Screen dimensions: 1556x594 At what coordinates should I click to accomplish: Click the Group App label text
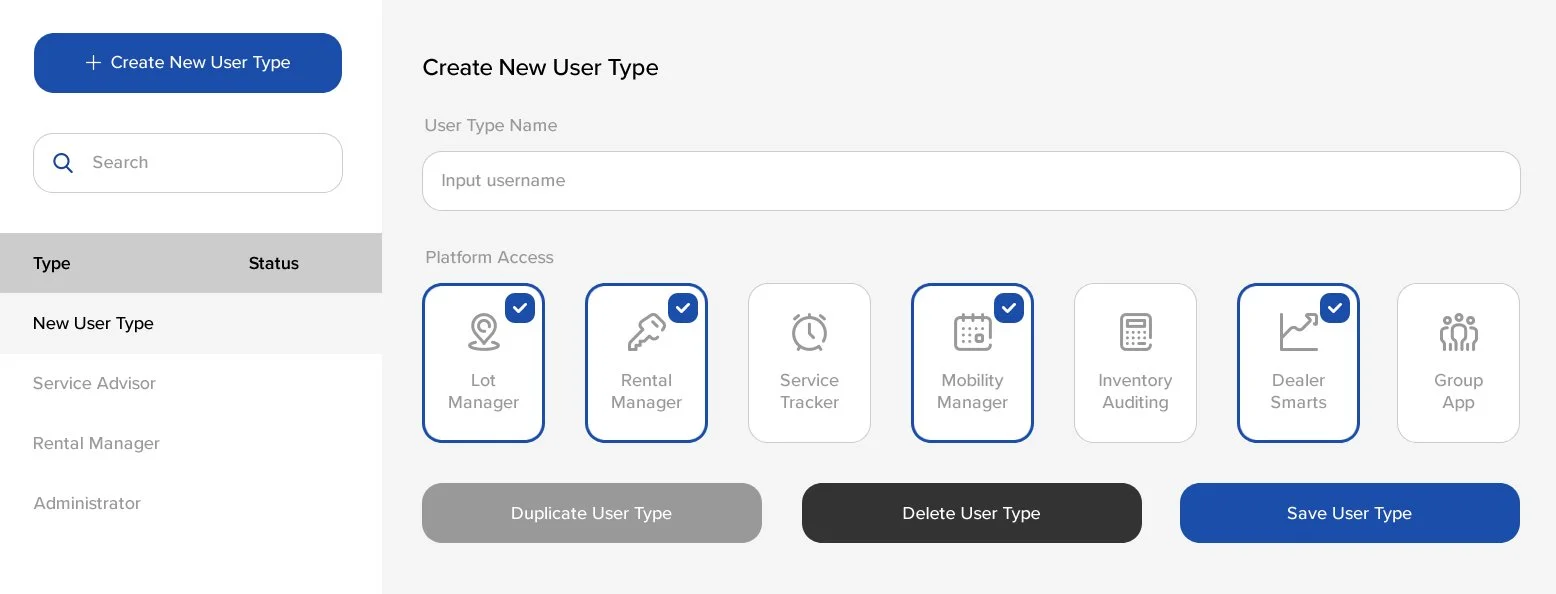(x=1458, y=391)
